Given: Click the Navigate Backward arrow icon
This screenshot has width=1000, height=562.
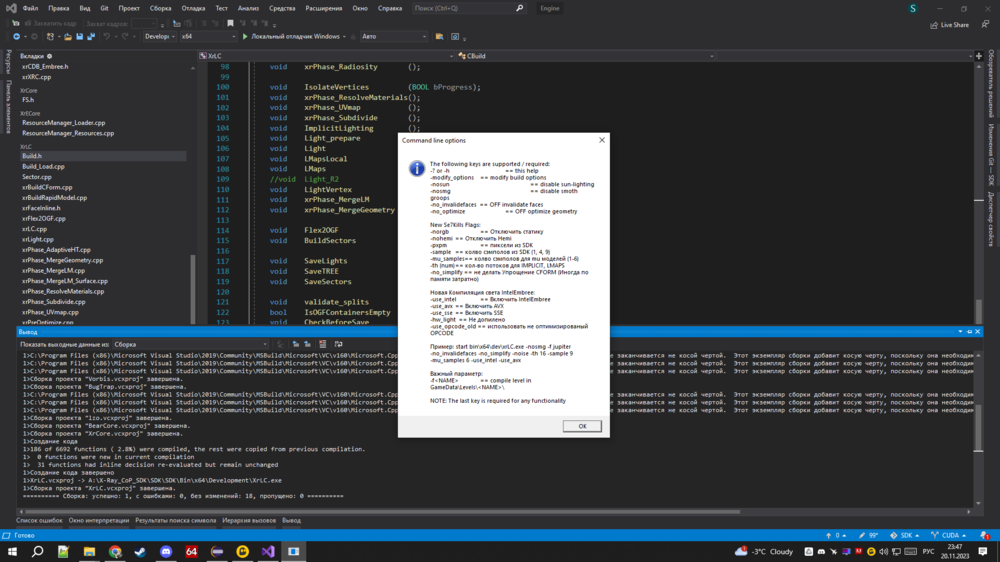Looking at the screenshot, I should pyautogui.click(x=17, y=37).
